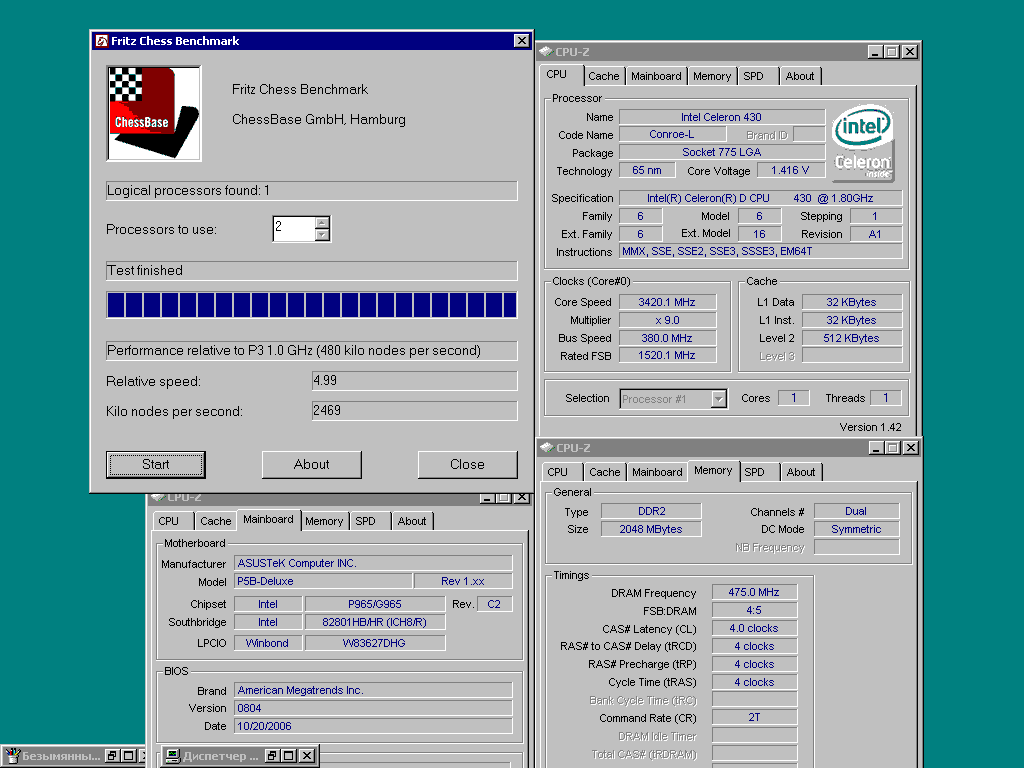
Task: Click the ChessBase logo image
Action: 154,113
